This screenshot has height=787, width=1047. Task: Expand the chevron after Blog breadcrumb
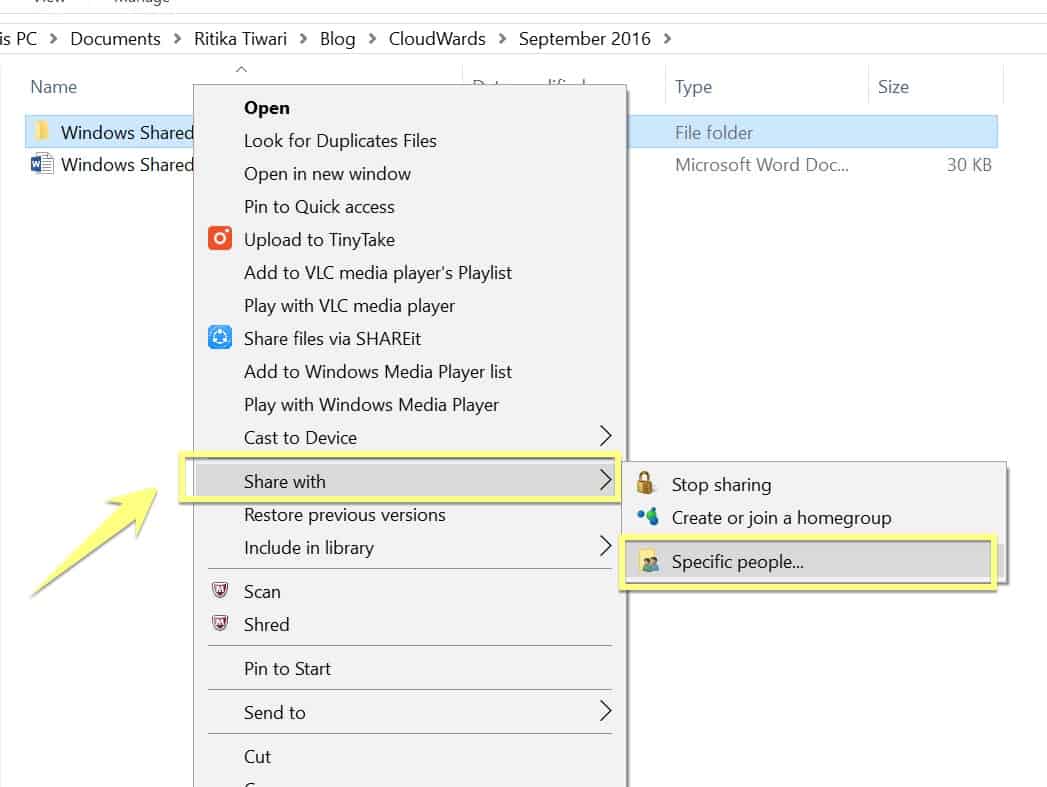coord(372,39)
